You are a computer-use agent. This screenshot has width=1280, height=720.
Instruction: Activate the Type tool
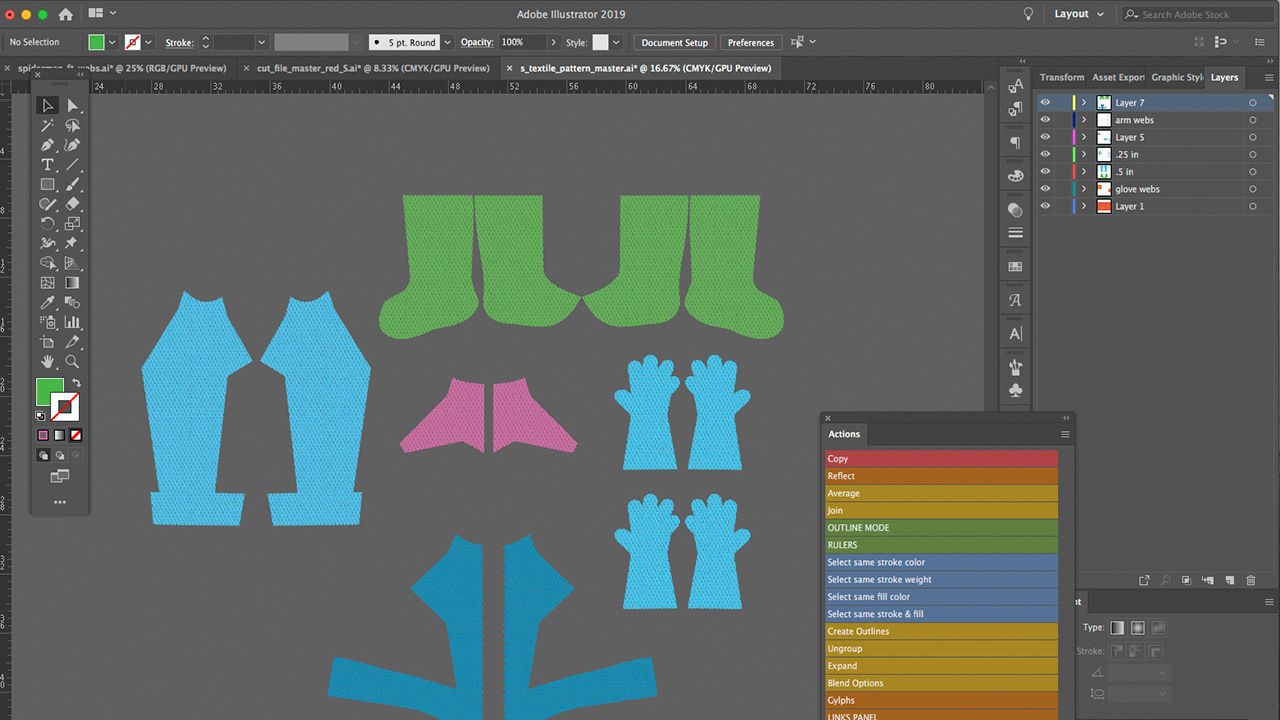47,165
